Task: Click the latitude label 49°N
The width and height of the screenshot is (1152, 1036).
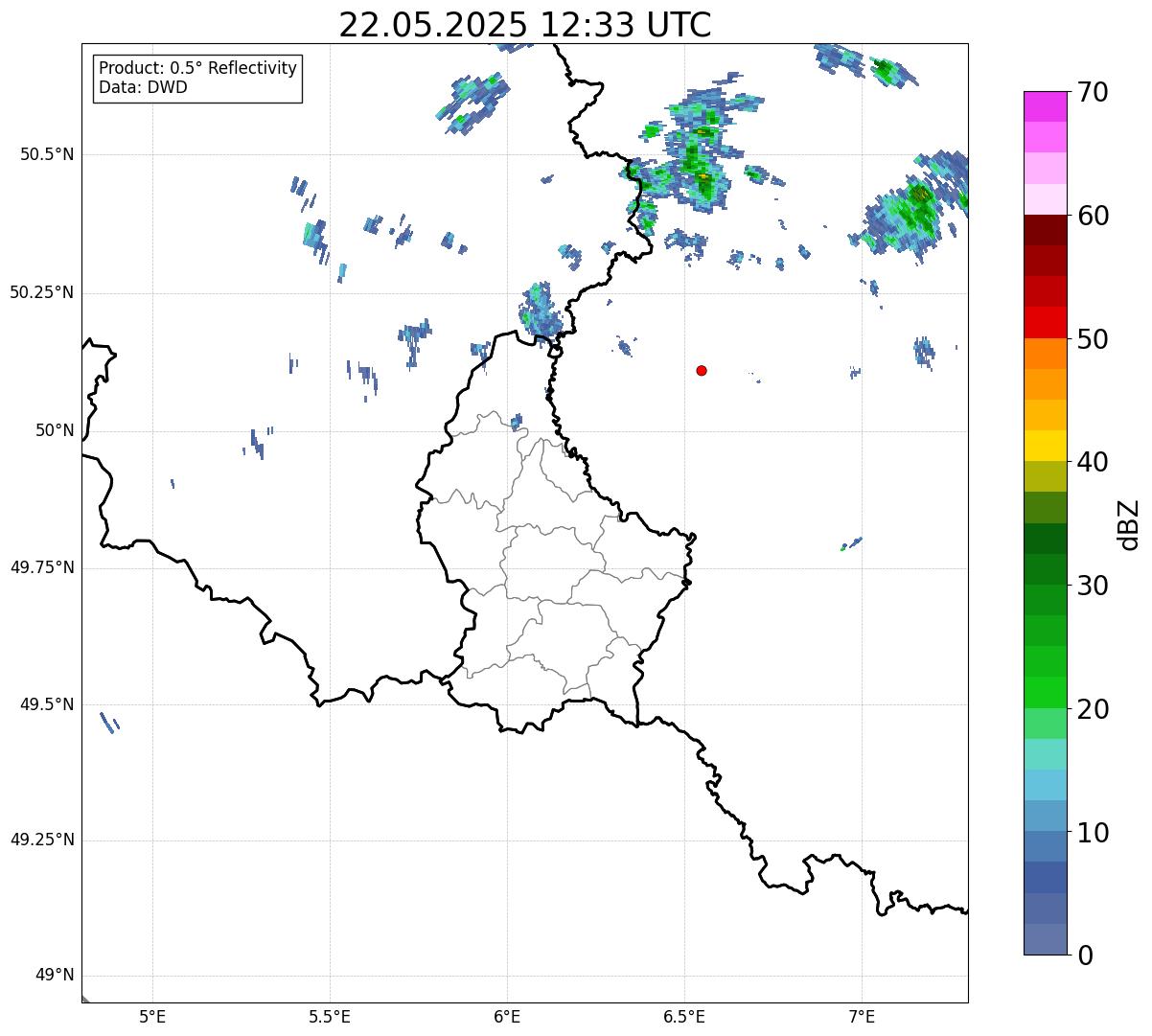Action: (x=55, y=976)
